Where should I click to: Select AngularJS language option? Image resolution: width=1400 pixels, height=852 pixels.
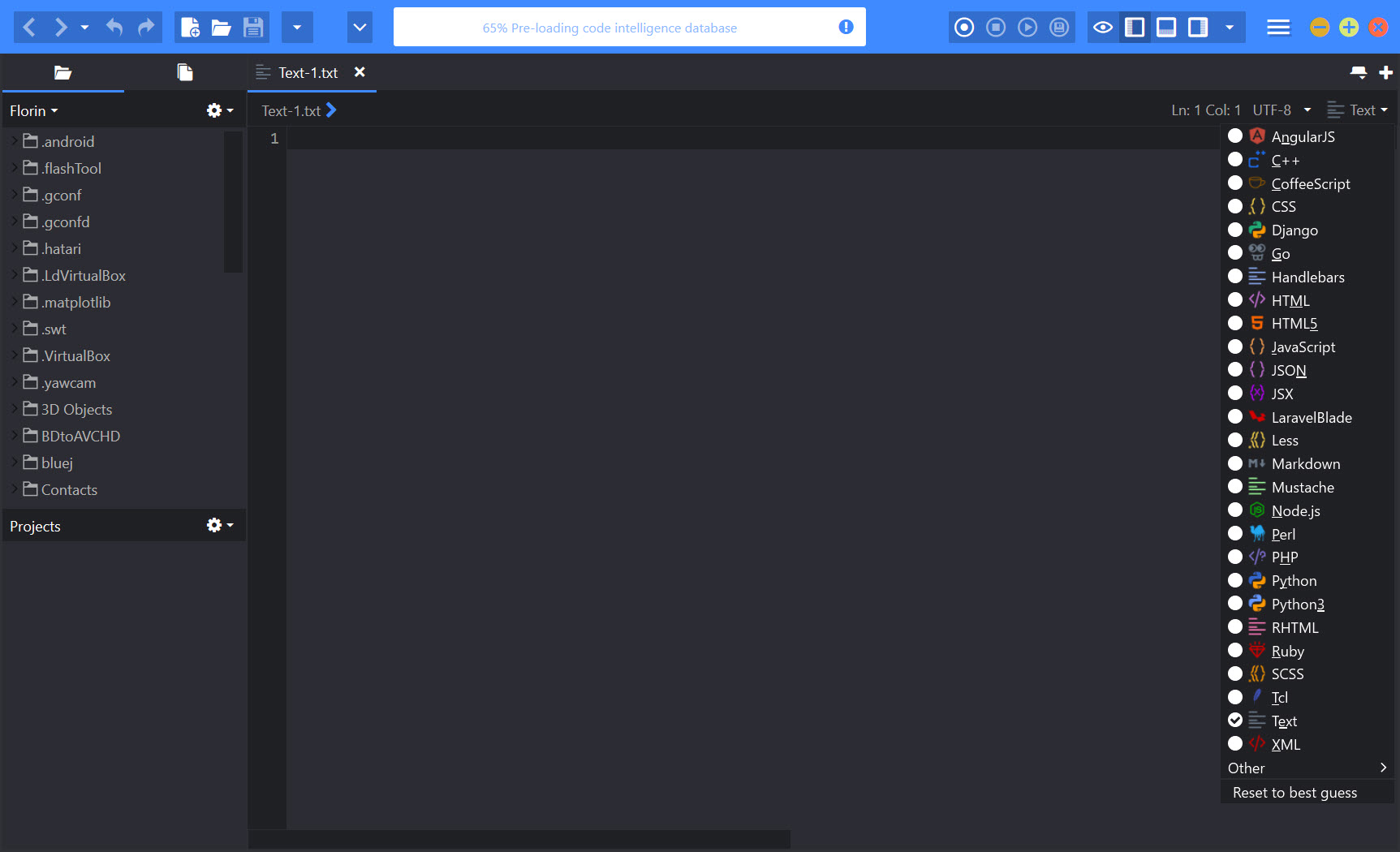coord(1307,136)
